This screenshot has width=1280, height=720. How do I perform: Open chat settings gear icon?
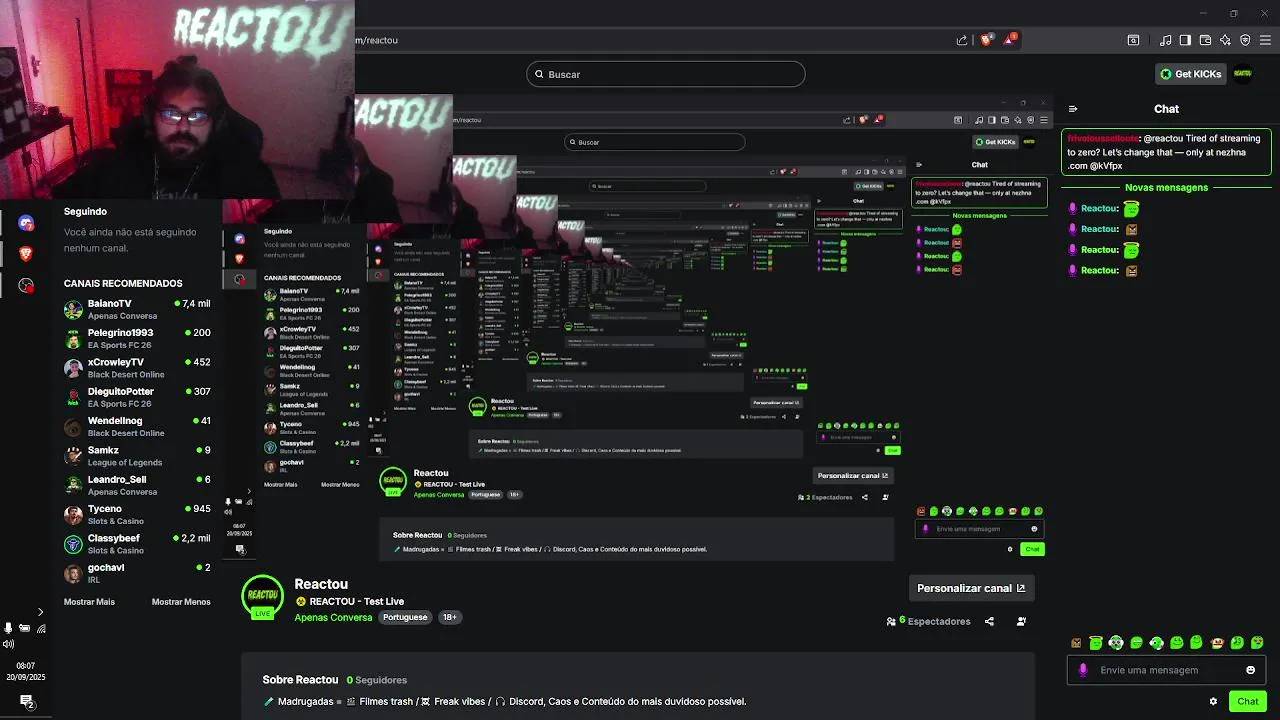point(1213,701)
